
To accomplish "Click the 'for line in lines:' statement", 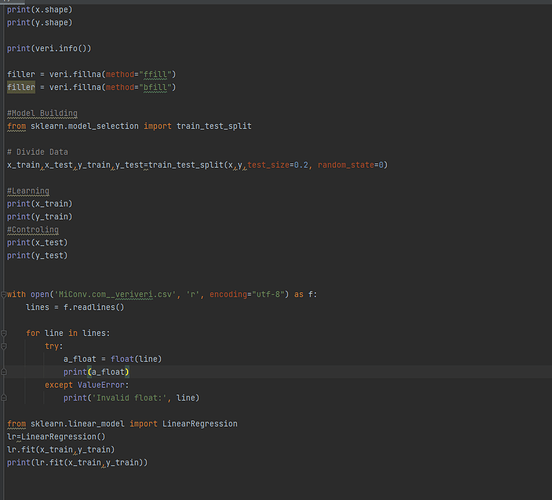I will tap(68, 333).
